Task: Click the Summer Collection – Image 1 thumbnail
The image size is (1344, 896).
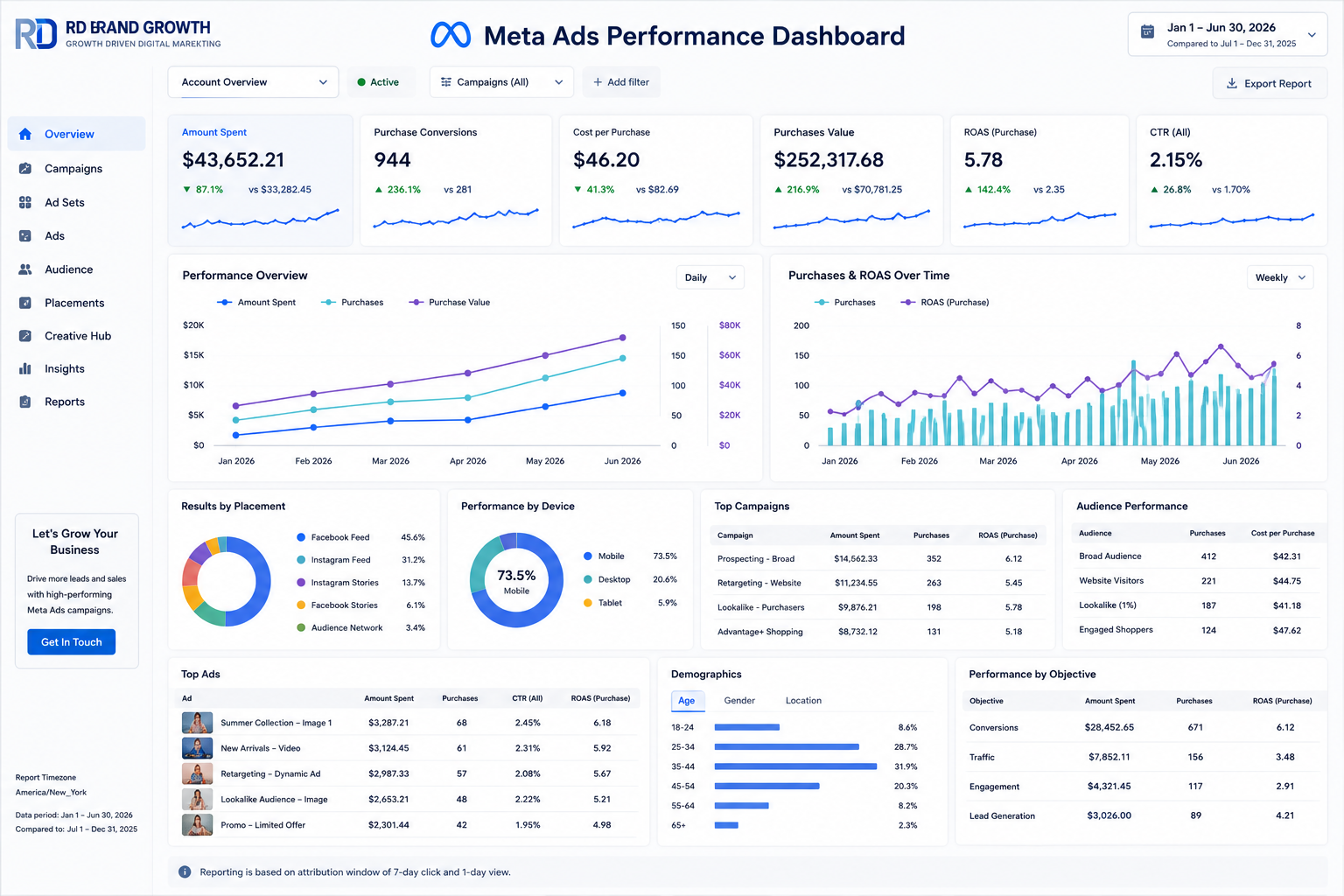Action: point(197,723)
